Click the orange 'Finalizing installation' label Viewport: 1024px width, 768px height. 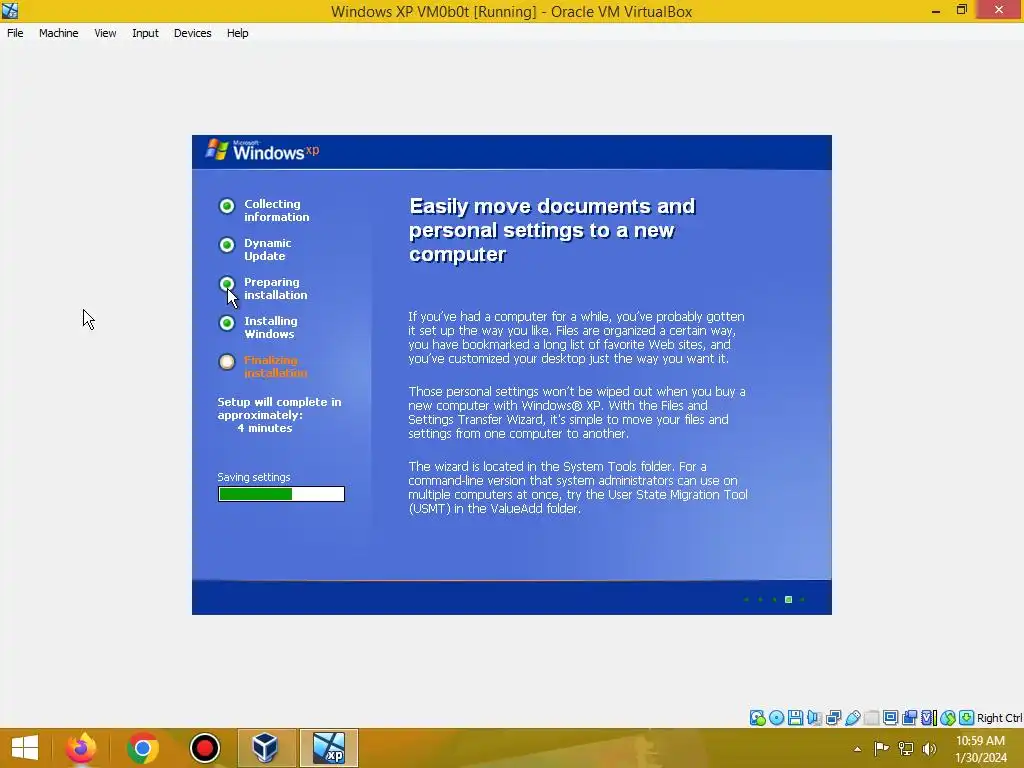click(x=276, y=366)
